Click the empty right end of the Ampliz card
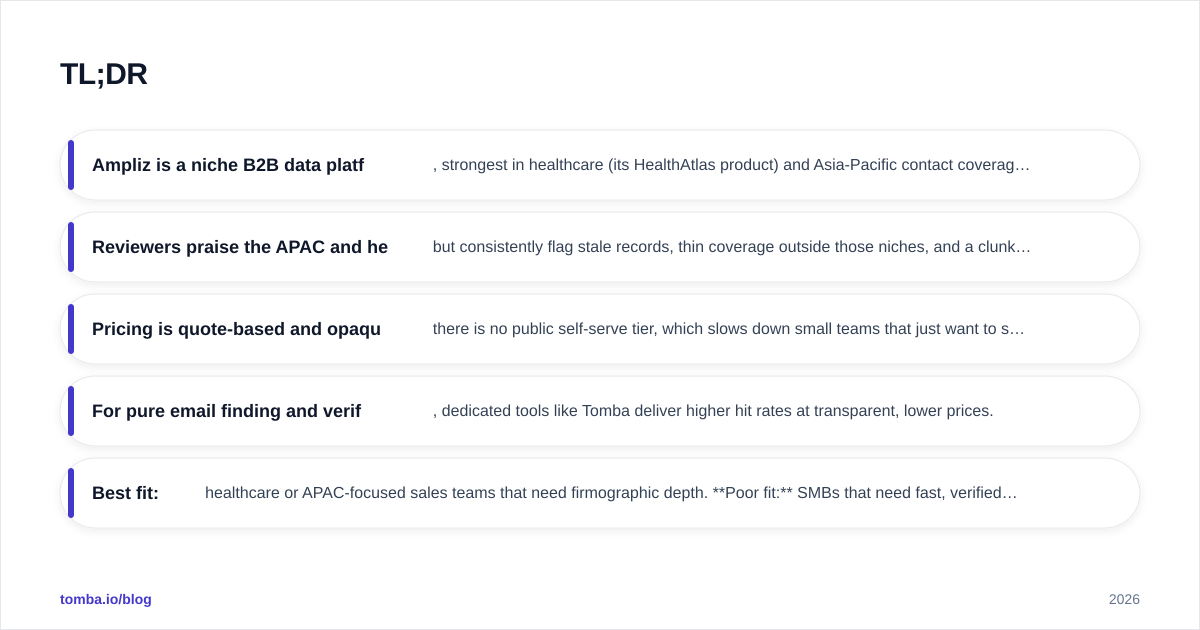Image resolution: width=1200 pixels, height=630 pixels. [x=1083, y=165]
